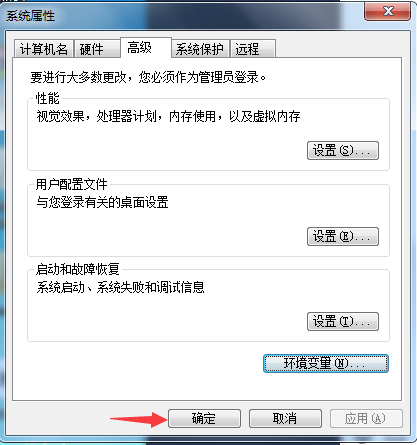The height and width of the screenshot is (445, 417).
Task: Switch to the 计算机名 tab
Action: tap(44, 49)
